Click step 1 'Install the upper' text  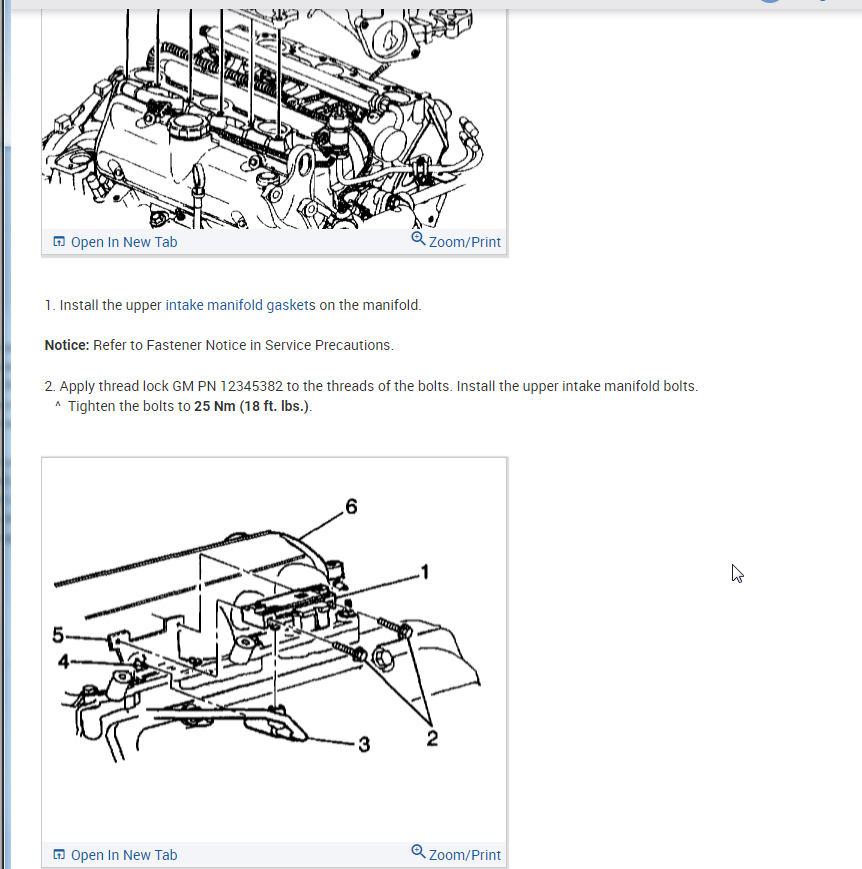point(110,305)
